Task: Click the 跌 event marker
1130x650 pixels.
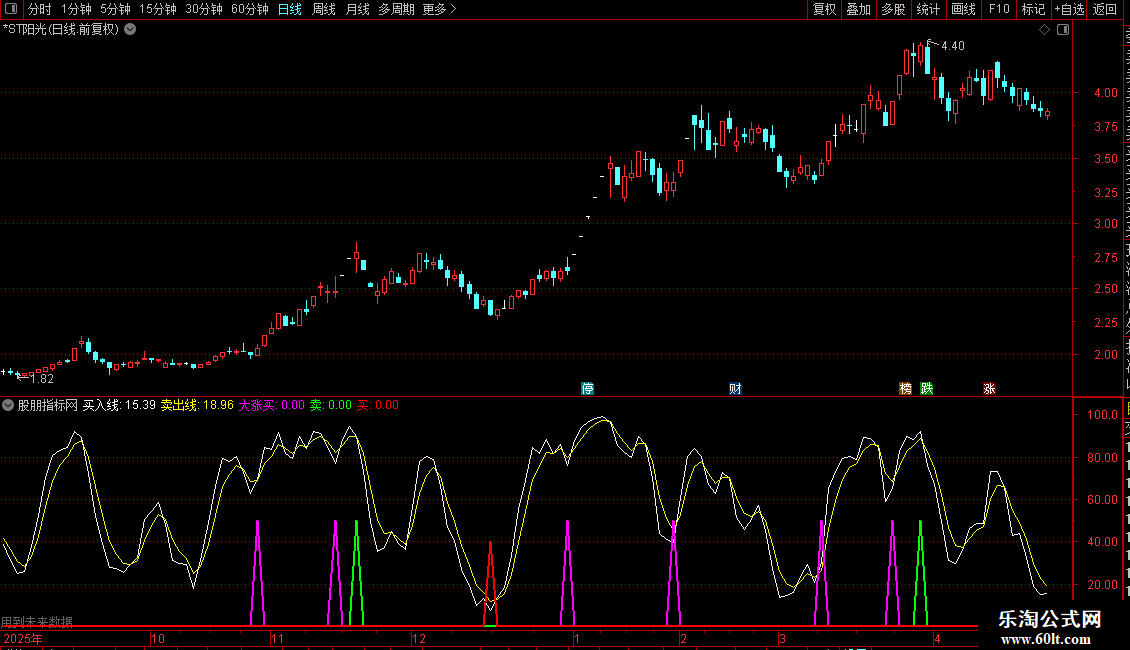Action: 927,388
